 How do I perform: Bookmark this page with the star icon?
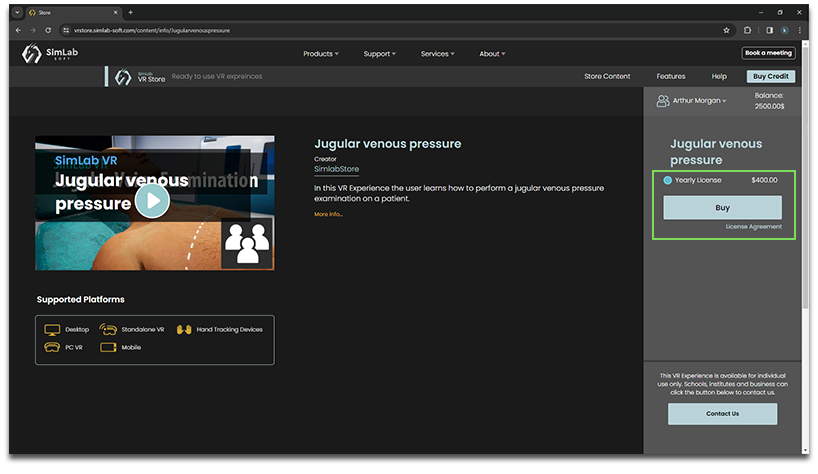tap(726, 30)
